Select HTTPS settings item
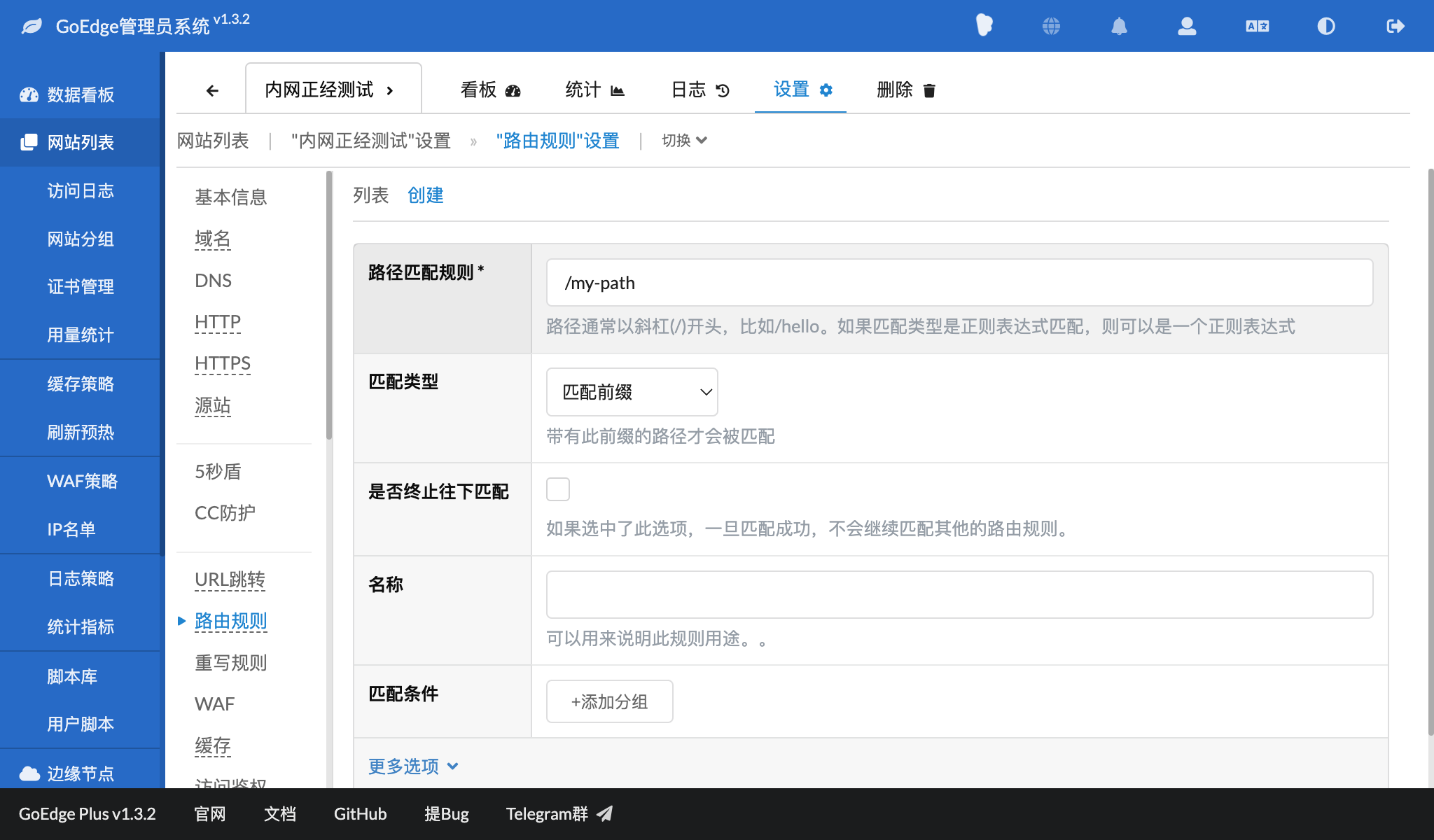The width and height of the screenshot is (1434, 840). (223, 363)
